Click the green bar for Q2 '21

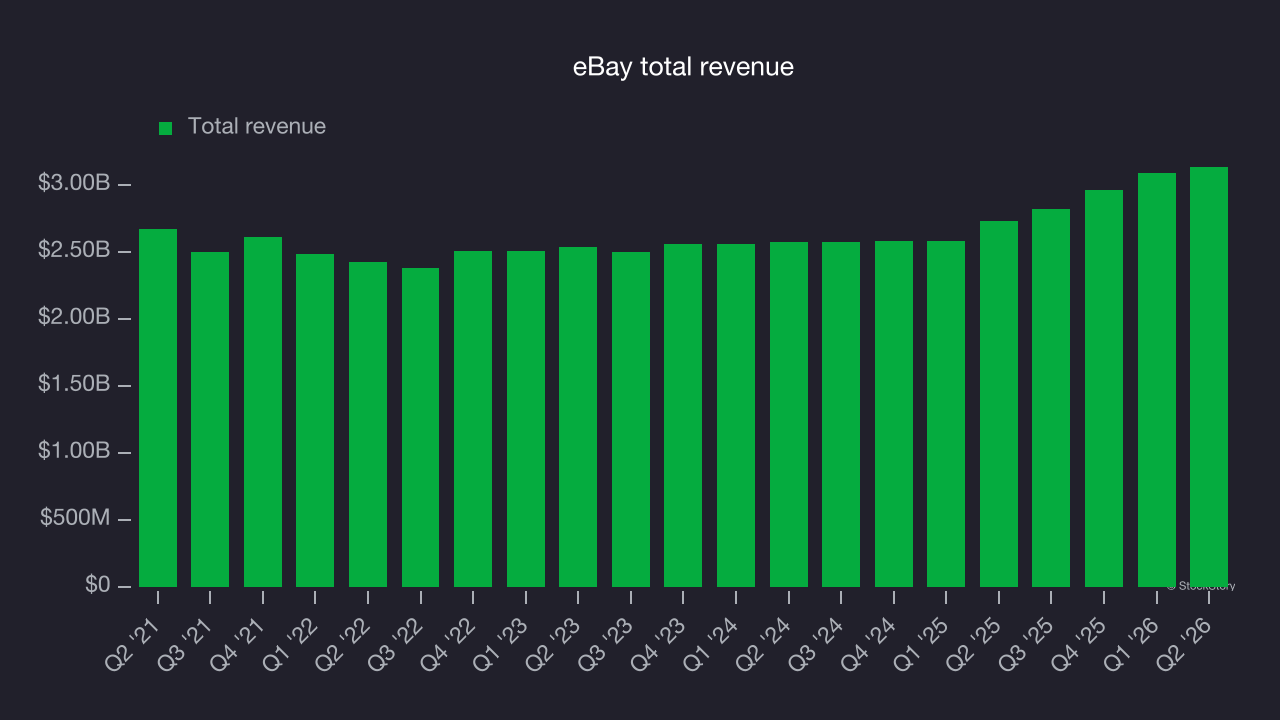click(x=158, y=408)
